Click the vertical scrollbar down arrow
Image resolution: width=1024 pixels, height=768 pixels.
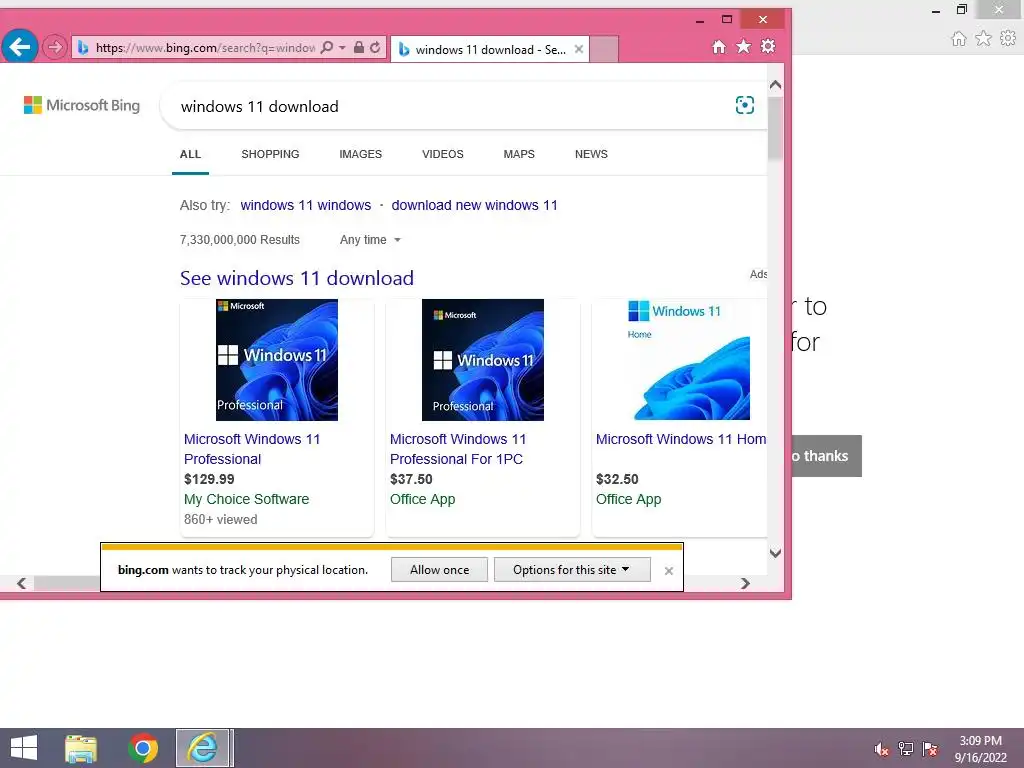click(775, 553)
